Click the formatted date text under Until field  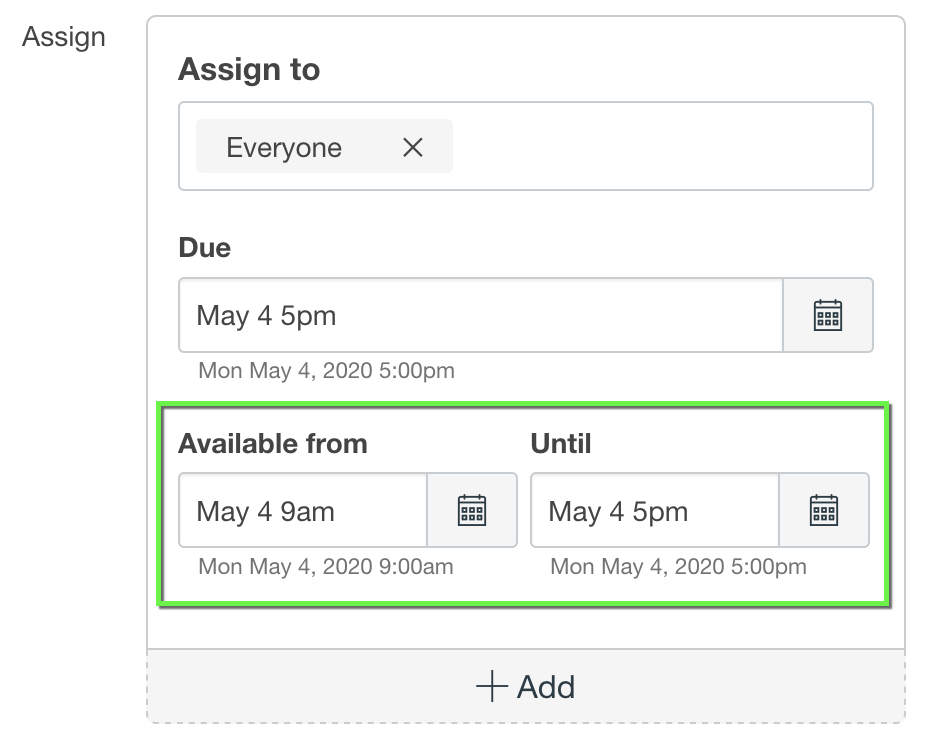click(678, 567)
